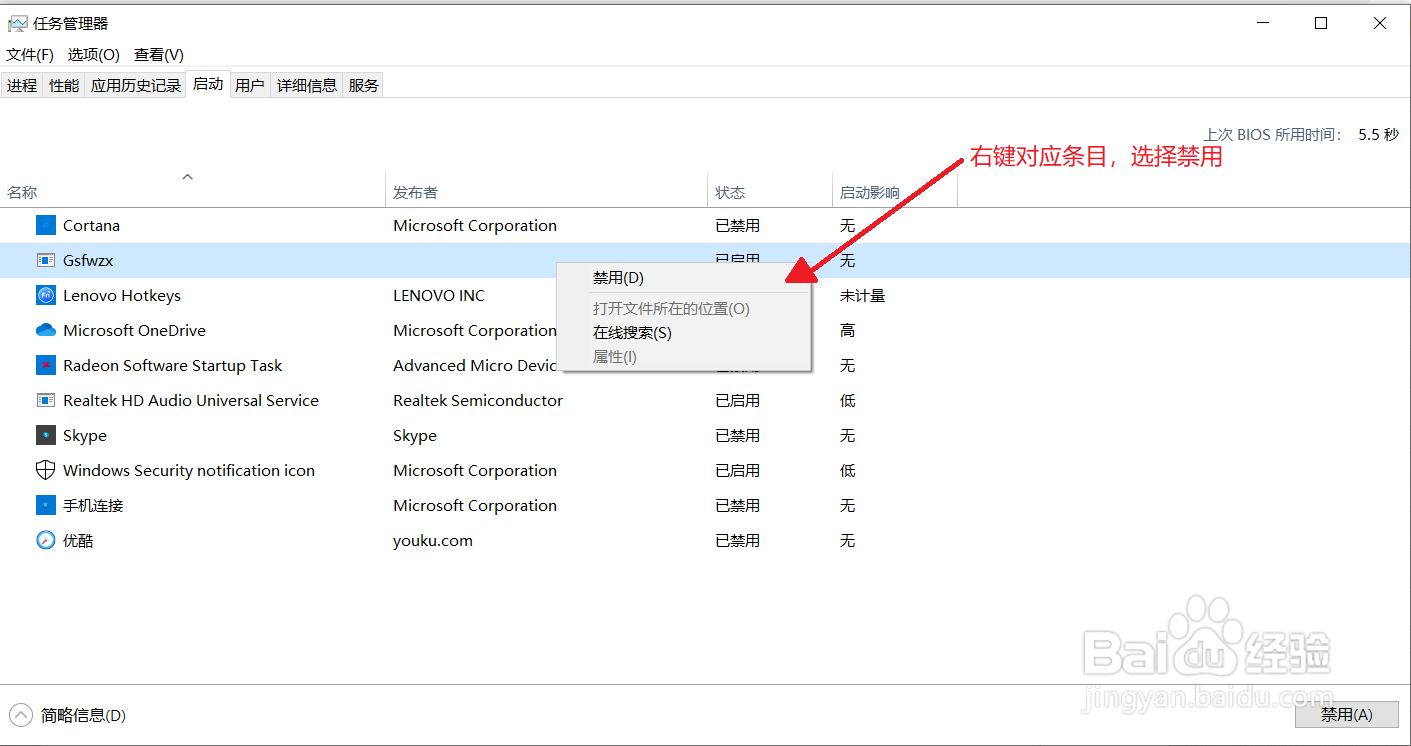Select Windows Security notification icon name
1411x746 pixels.
[189, 470]
